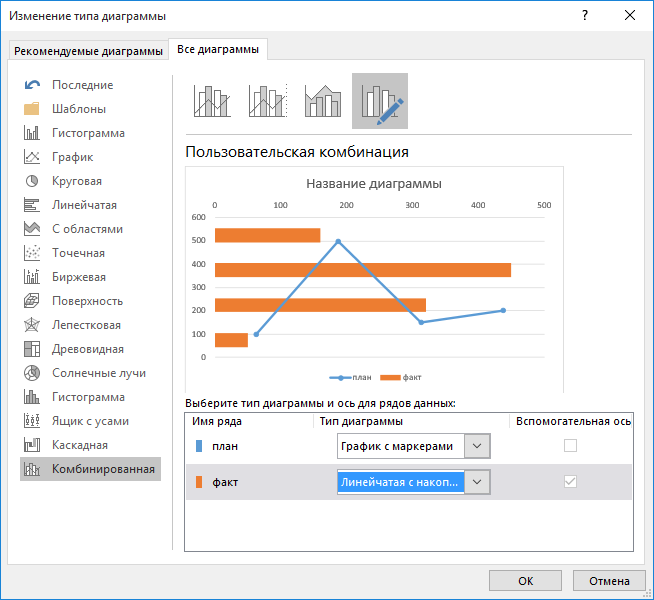Click the Каскадная waterfall chart icon
Viewport: 654px width, 600px height.
[x=32, y=445]
